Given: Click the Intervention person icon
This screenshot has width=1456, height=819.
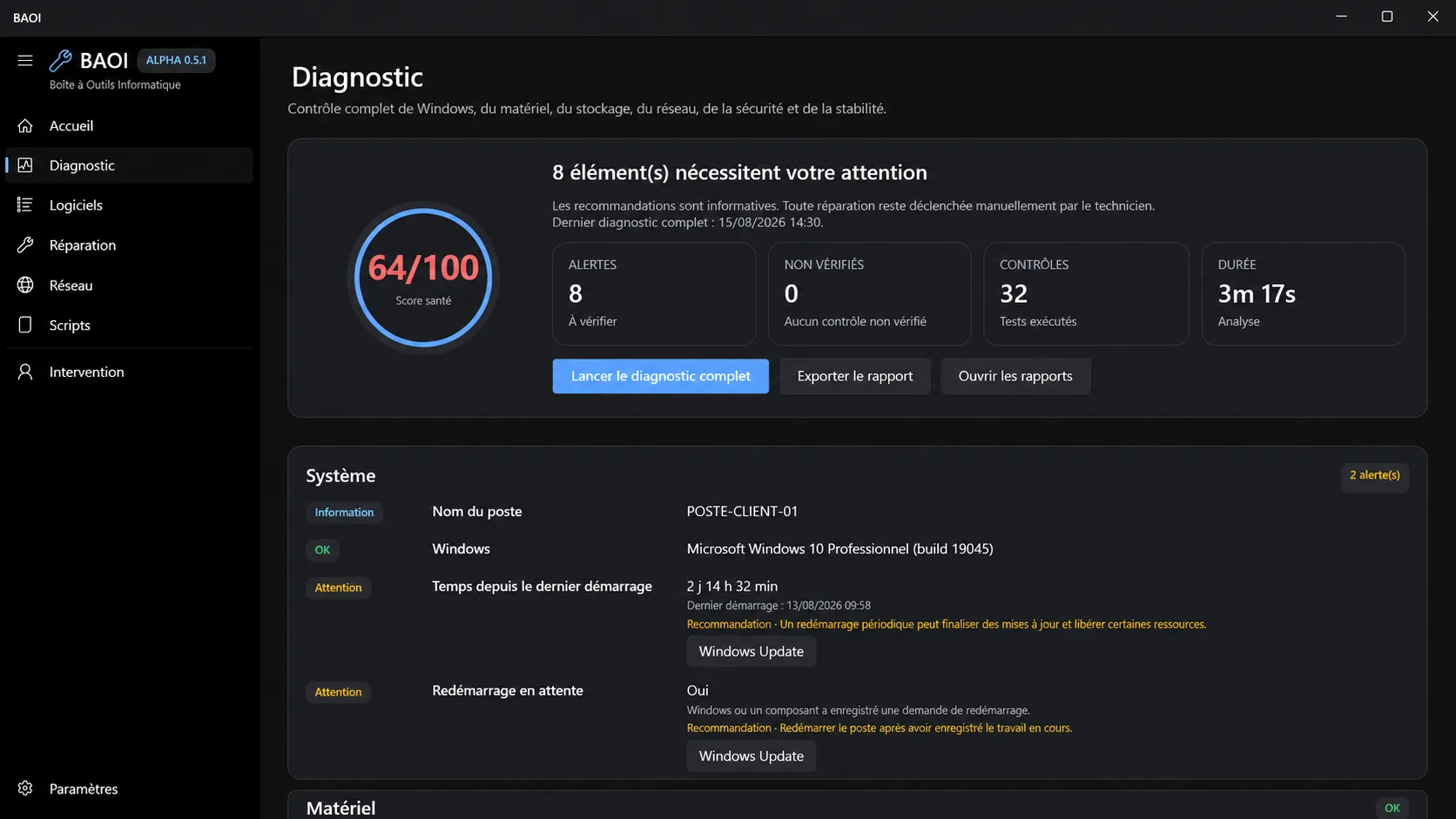Looking at the screenshot, I should [x=25, y=372].
